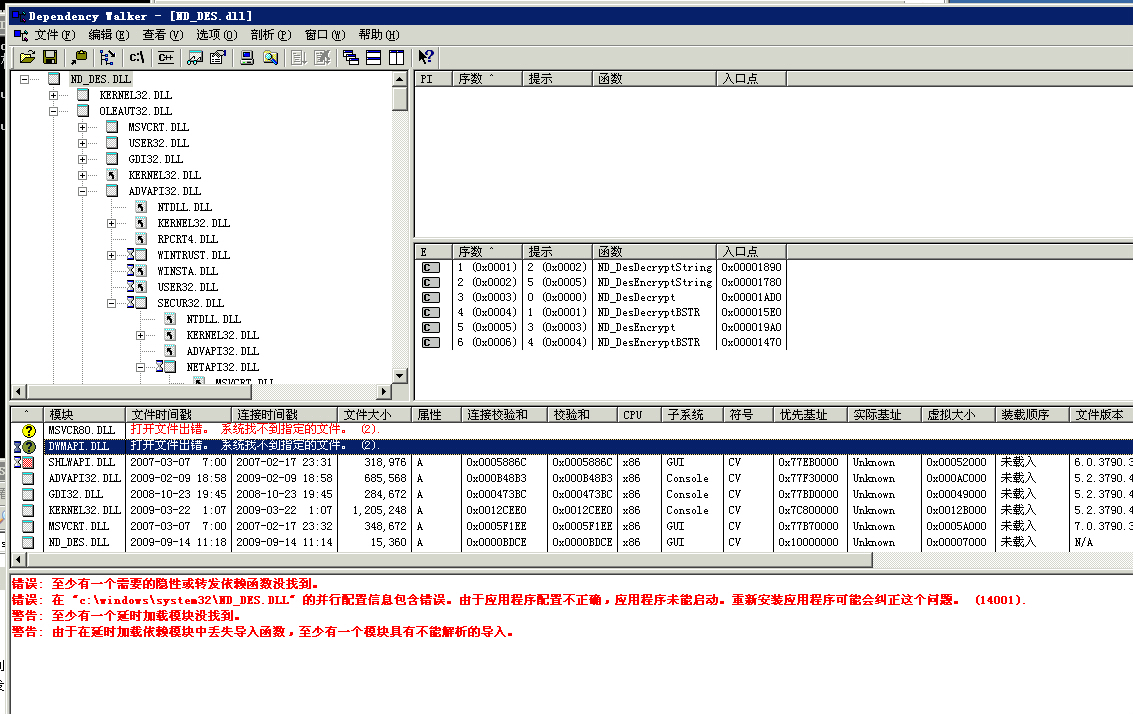Click the Open file toolbar icon

[27, 58]
